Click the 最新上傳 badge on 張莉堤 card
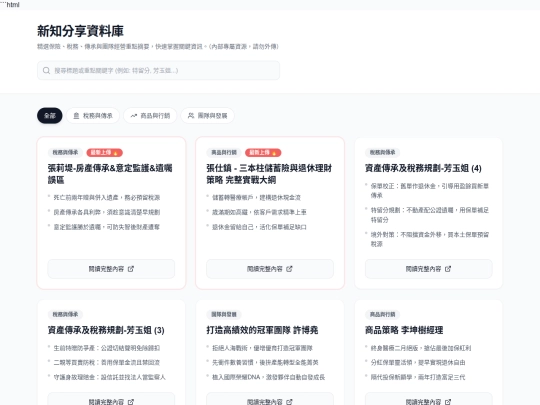This screenshot has height=405, width=540. 105,153
